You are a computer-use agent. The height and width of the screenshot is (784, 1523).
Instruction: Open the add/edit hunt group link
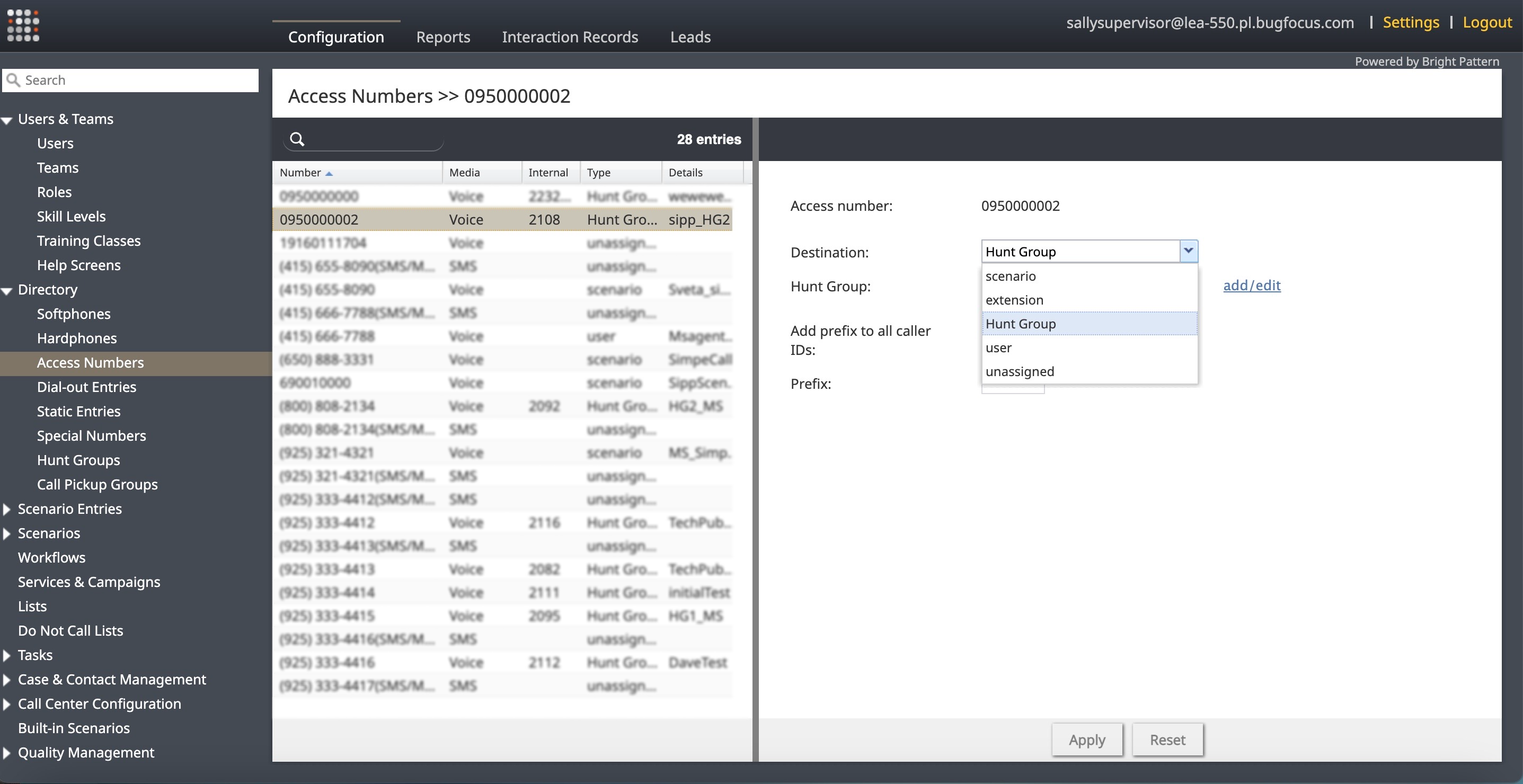point(1252,286)
